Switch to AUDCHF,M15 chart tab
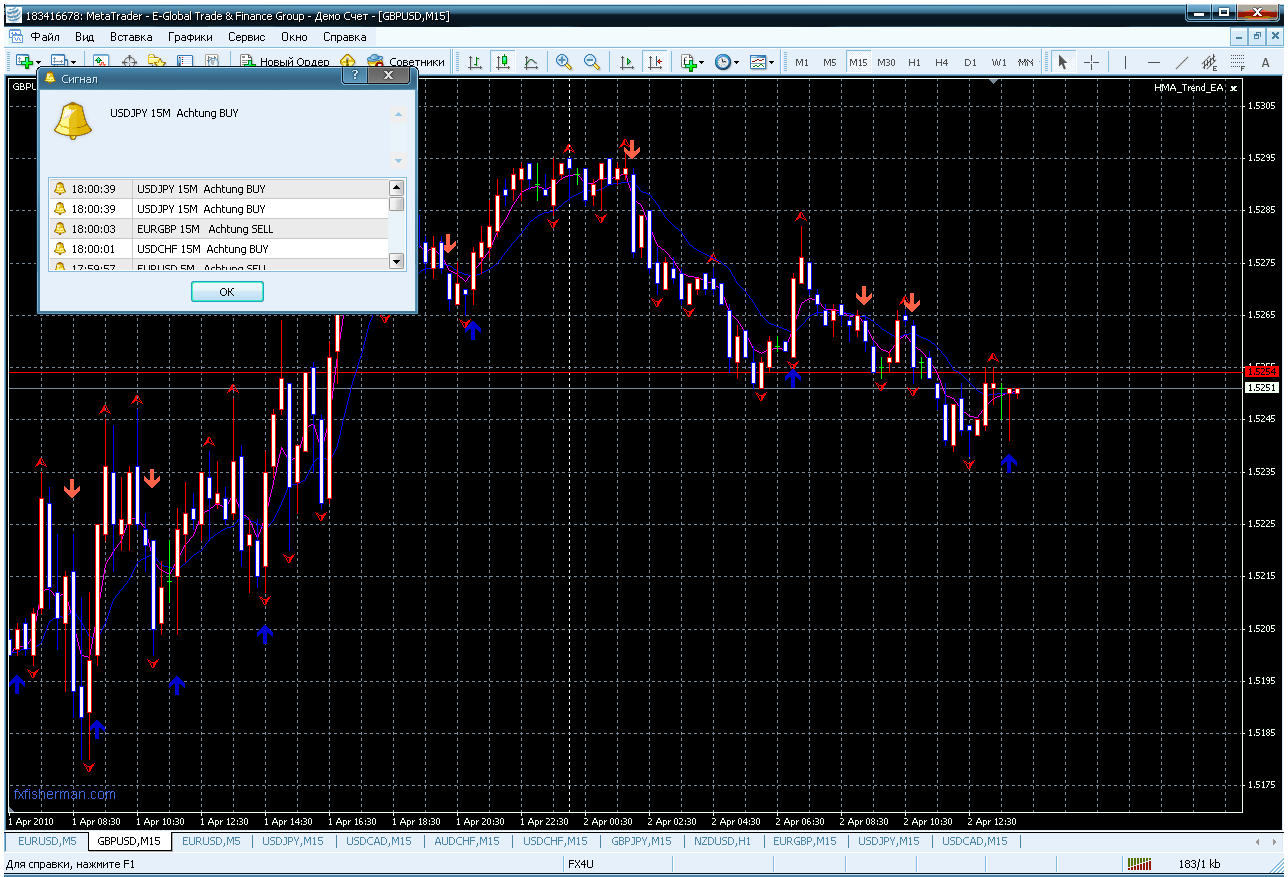This screenshot has height=877, width=1288. click(467, 841)
